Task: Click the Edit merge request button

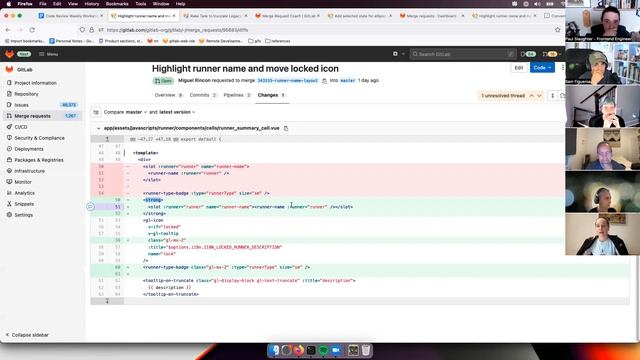Action: point(519,68)
